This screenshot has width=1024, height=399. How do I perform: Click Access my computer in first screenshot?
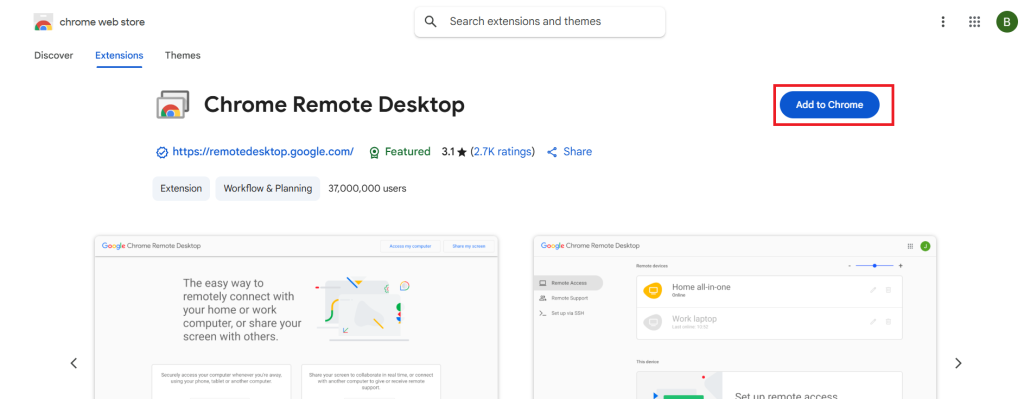click(x=411, y=246)
